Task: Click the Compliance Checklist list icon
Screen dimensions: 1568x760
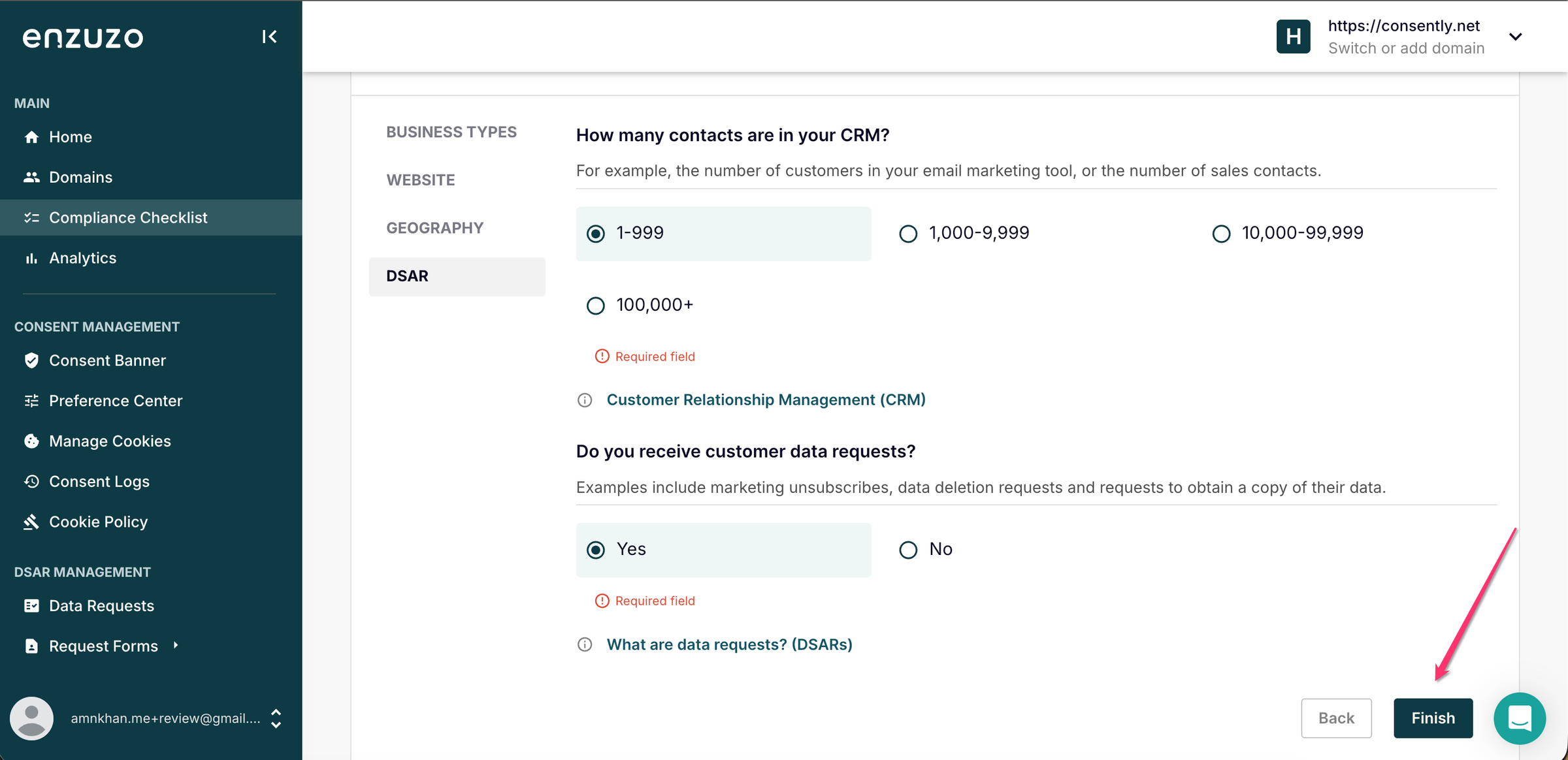Action: [x=31, y=217]
